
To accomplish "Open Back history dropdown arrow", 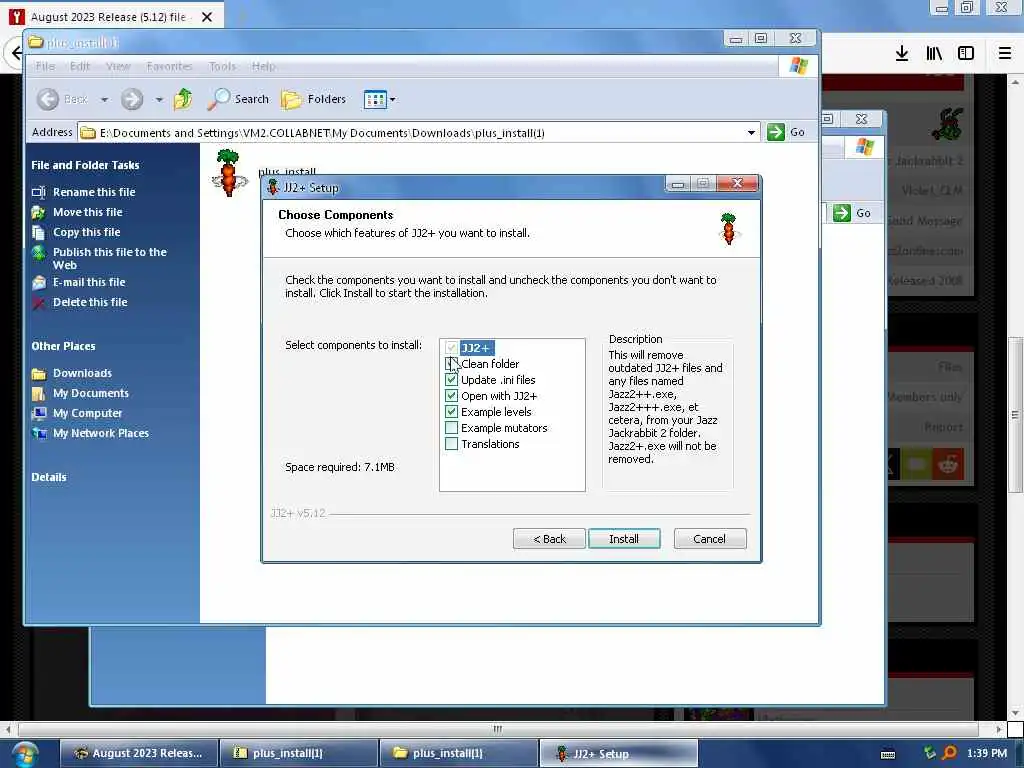I will tap(104, 100).
